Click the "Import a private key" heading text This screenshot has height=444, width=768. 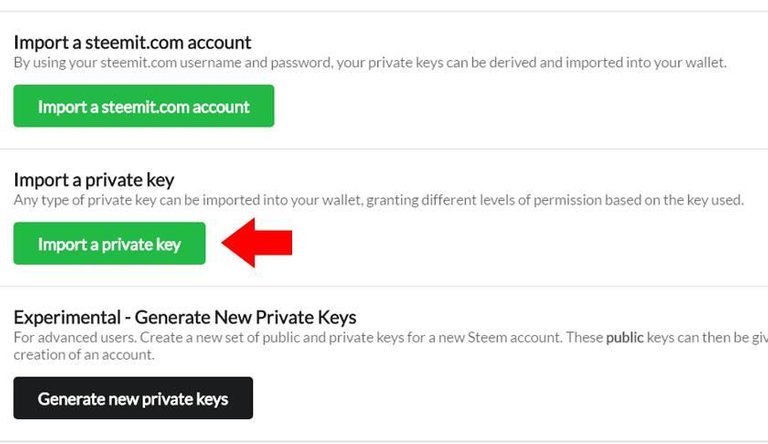click(x=94, y=180)
